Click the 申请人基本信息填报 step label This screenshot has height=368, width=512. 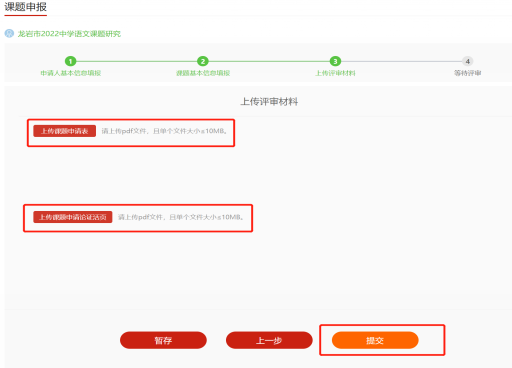click(71, 73)
